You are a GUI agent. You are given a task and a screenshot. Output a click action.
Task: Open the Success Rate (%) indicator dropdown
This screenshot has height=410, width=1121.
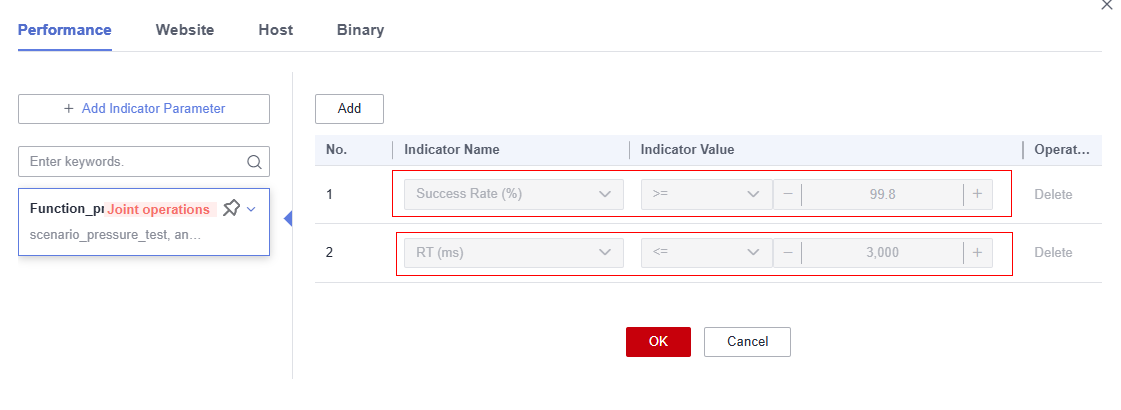pyautogui.click(x=513, y=194)
